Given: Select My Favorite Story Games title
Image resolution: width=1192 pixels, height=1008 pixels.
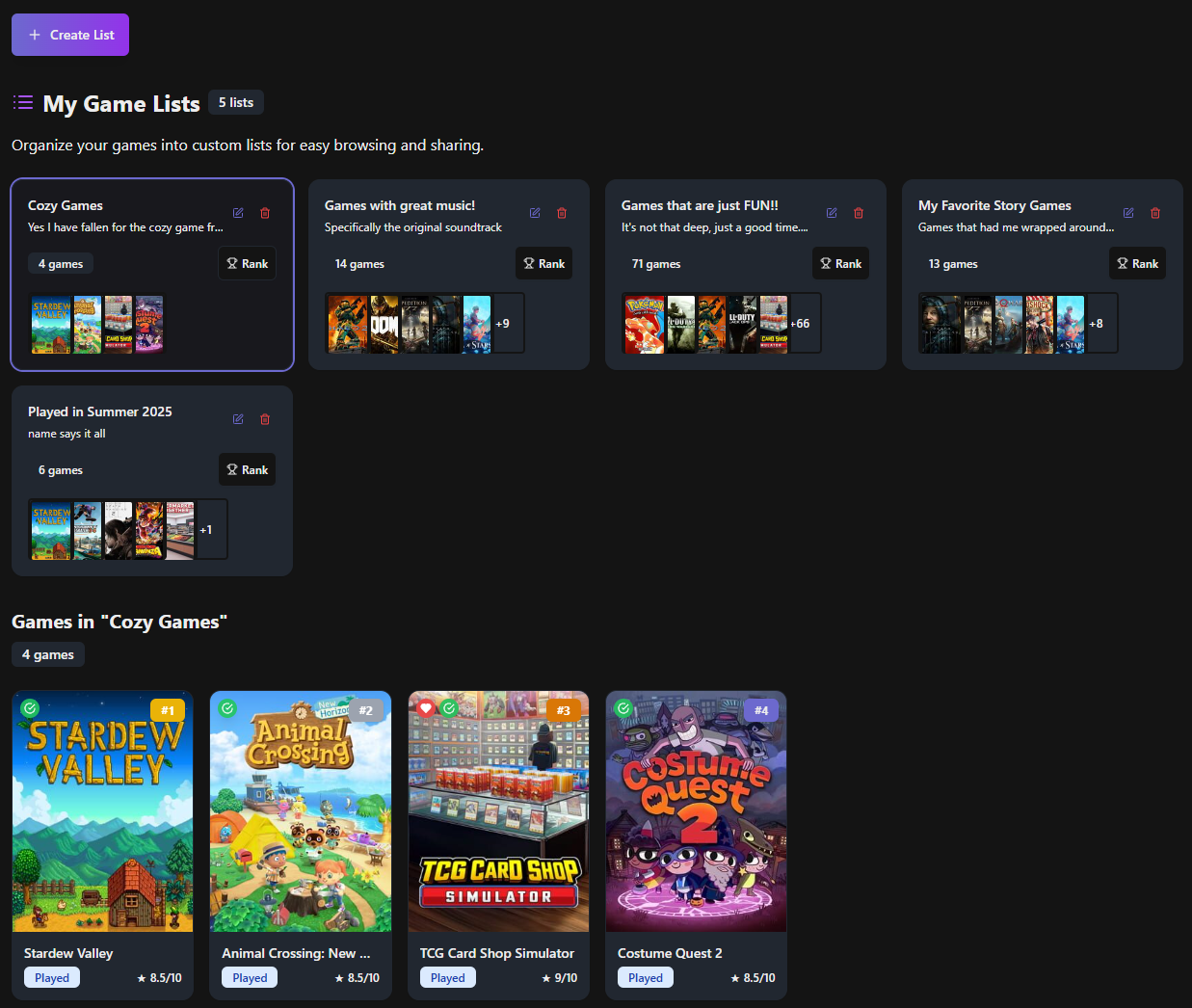Looking at the screenshot, I should pos(994,205).
